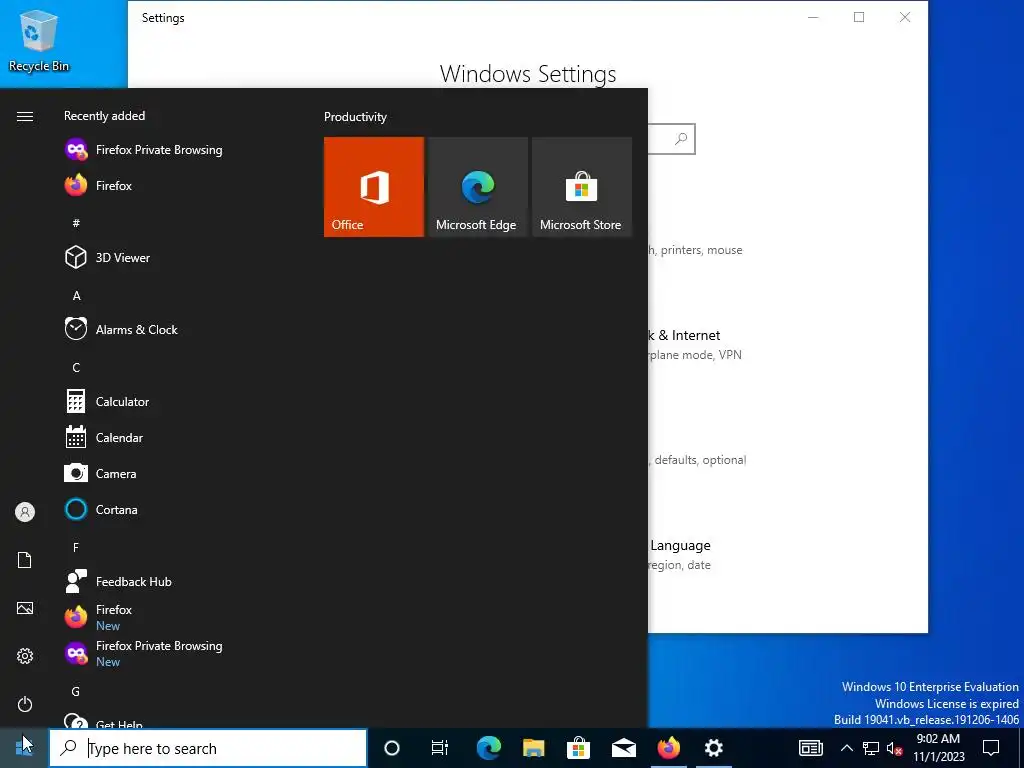Open network status tray icon

pos(871,748)
